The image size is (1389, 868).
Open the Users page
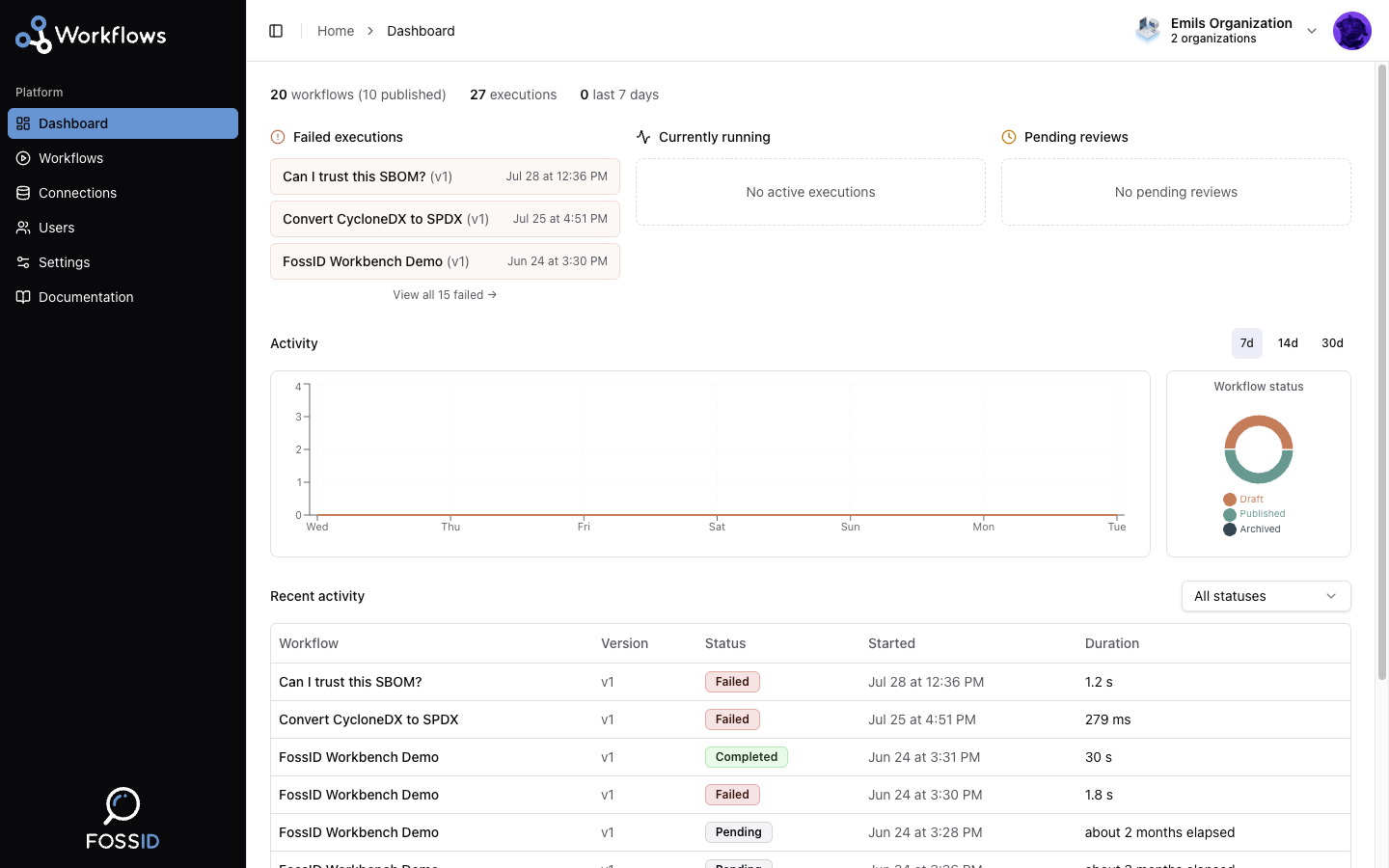coord(123,228)
